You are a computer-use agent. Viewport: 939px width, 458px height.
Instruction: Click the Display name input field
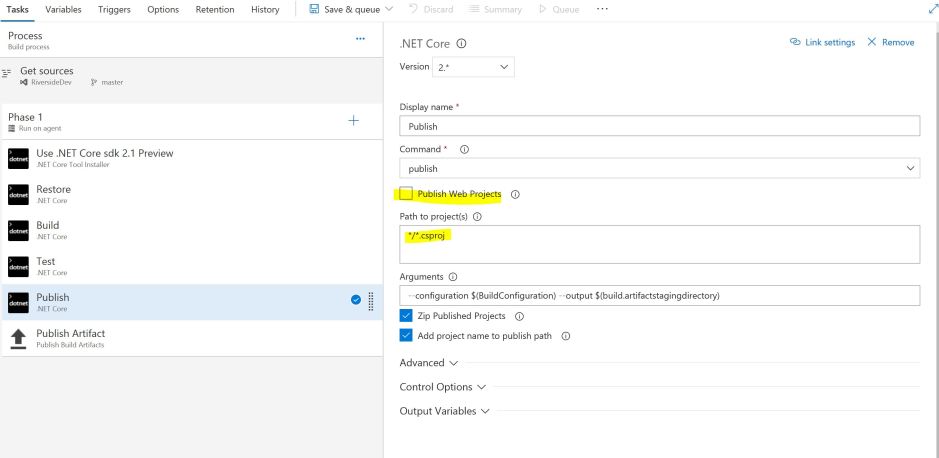pos(659,127)
